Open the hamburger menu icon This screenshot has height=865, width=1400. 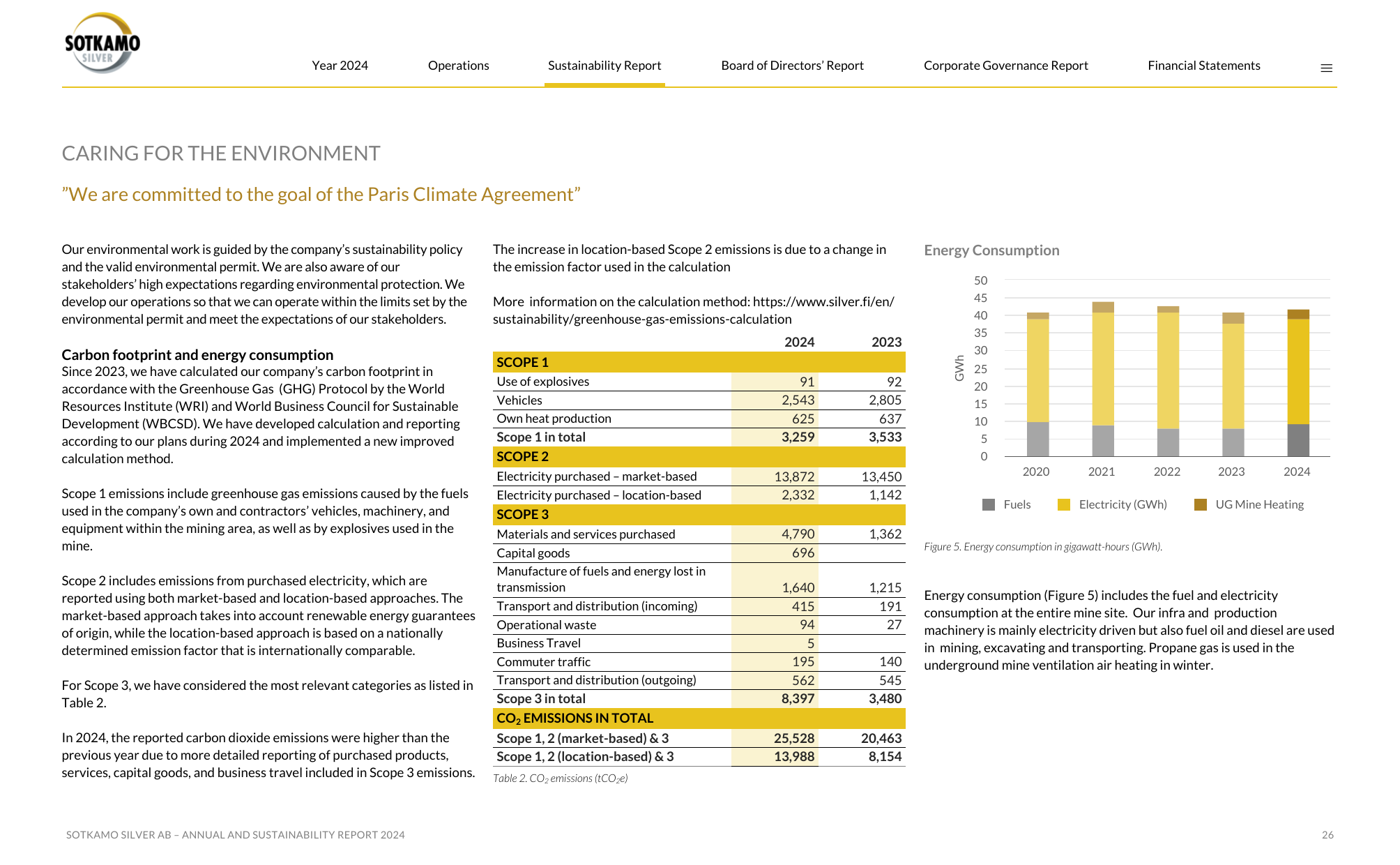point(1326,68)
